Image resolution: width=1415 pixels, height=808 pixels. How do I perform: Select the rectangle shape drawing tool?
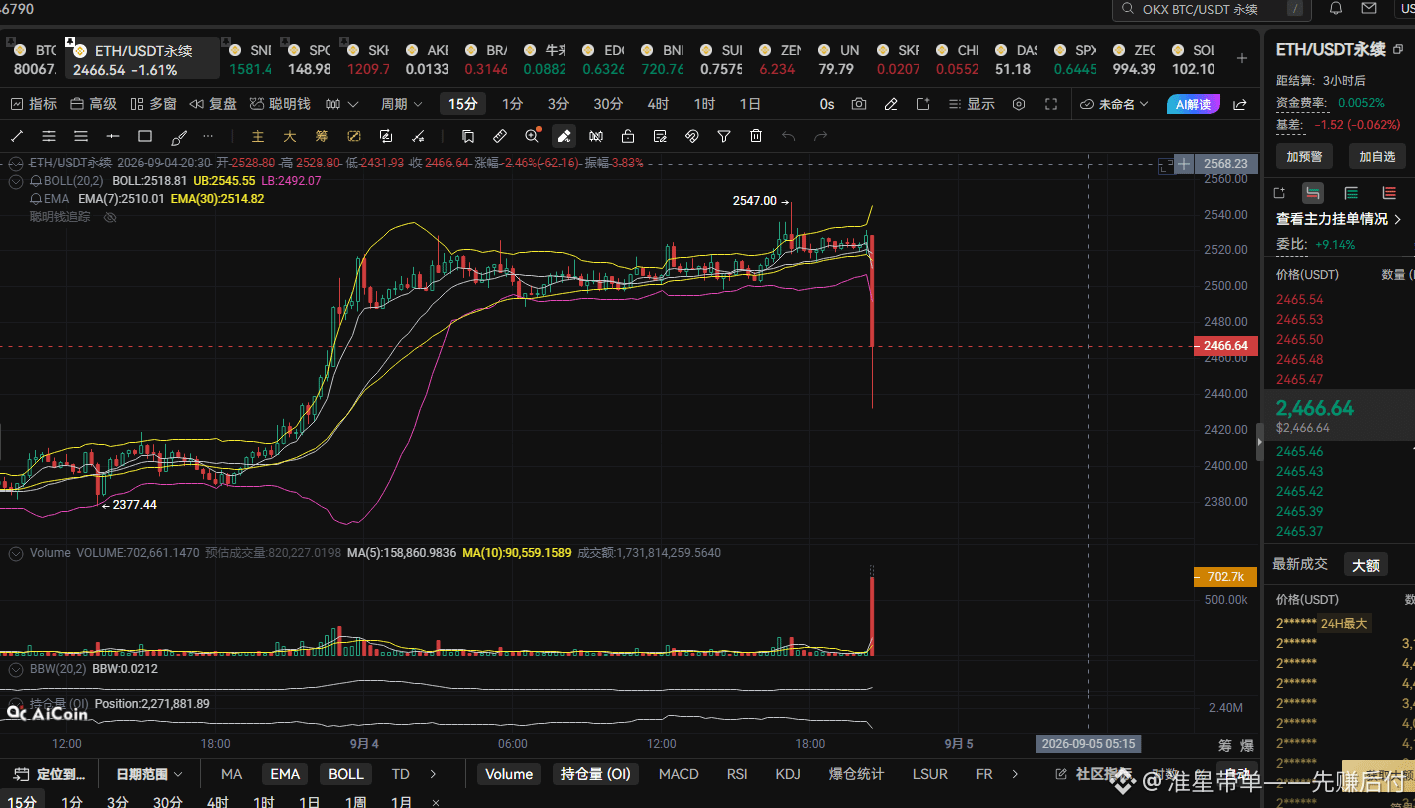[x=145, y=136]
